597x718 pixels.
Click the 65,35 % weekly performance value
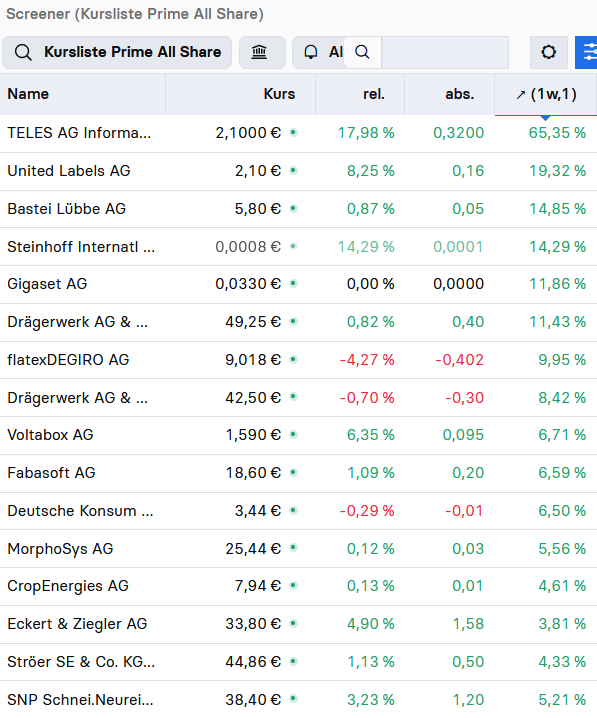pos(557,133)
